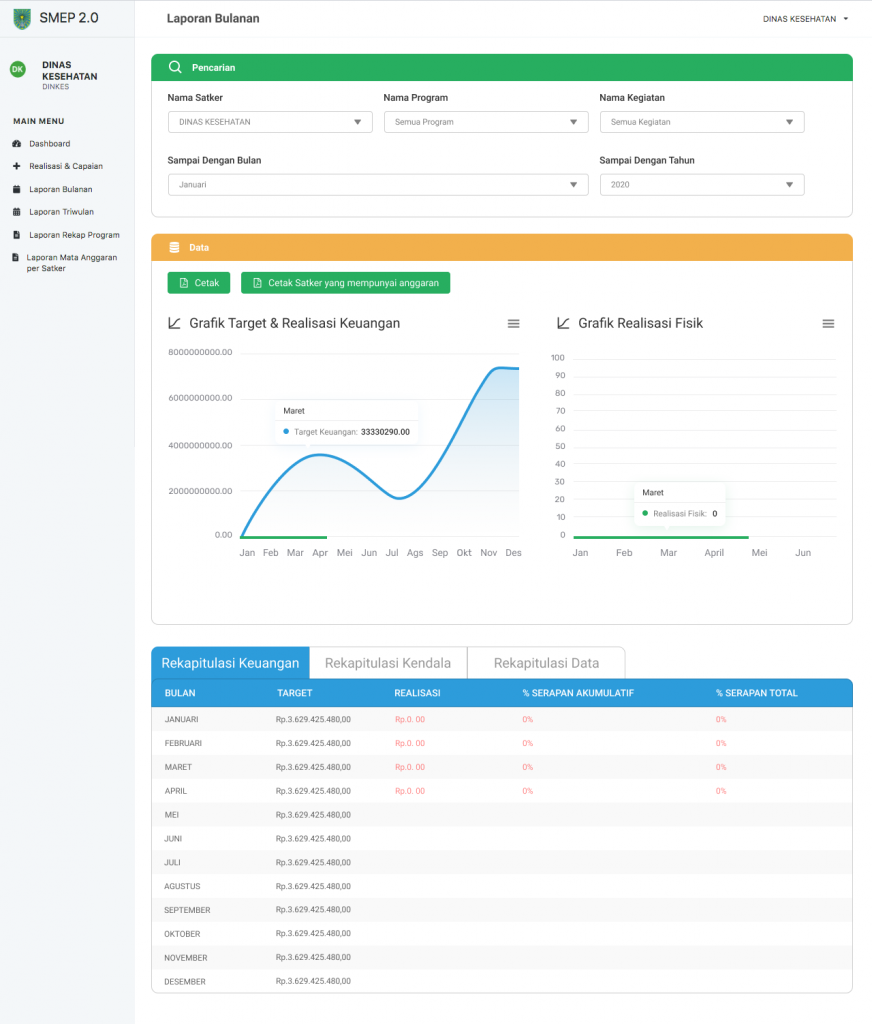Open the Nama Program dropdown
872x1024 pixels.
pos(485,121)
